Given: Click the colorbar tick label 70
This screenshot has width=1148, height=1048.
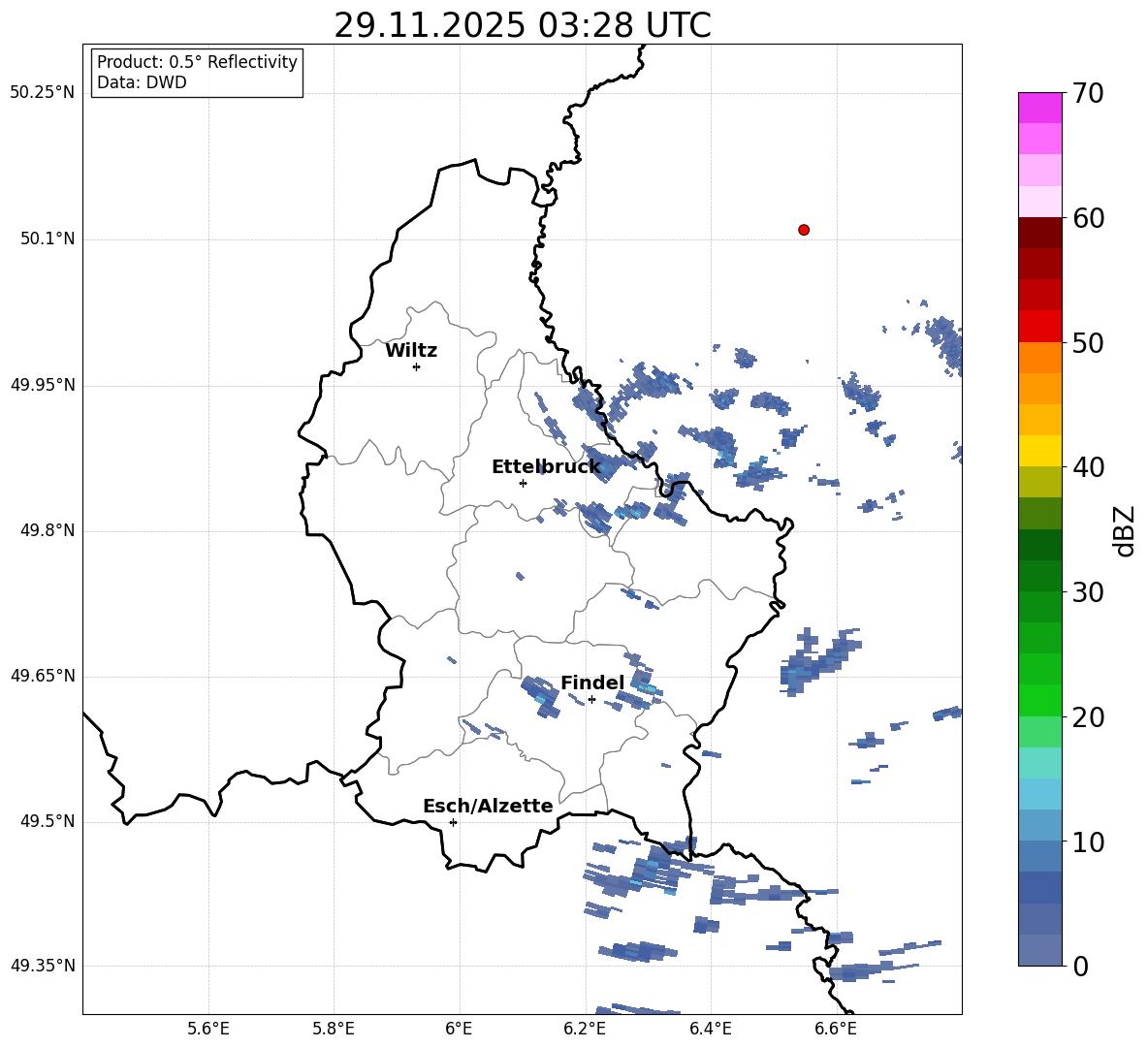Looking at the screenshot, I should pyautogui.click(x=1088, y=94).
